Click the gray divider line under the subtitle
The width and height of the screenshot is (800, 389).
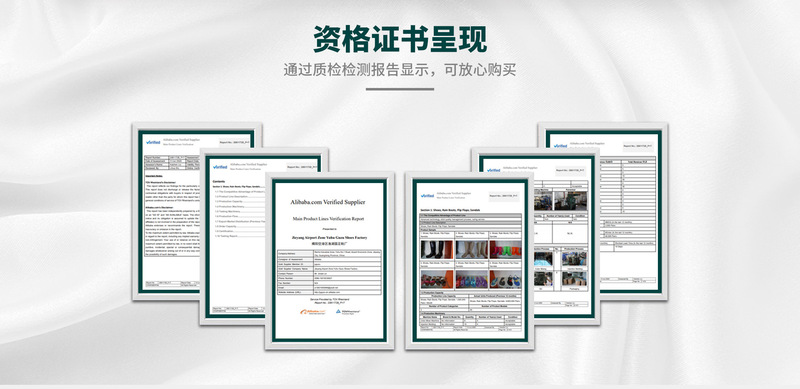[400, 89]
